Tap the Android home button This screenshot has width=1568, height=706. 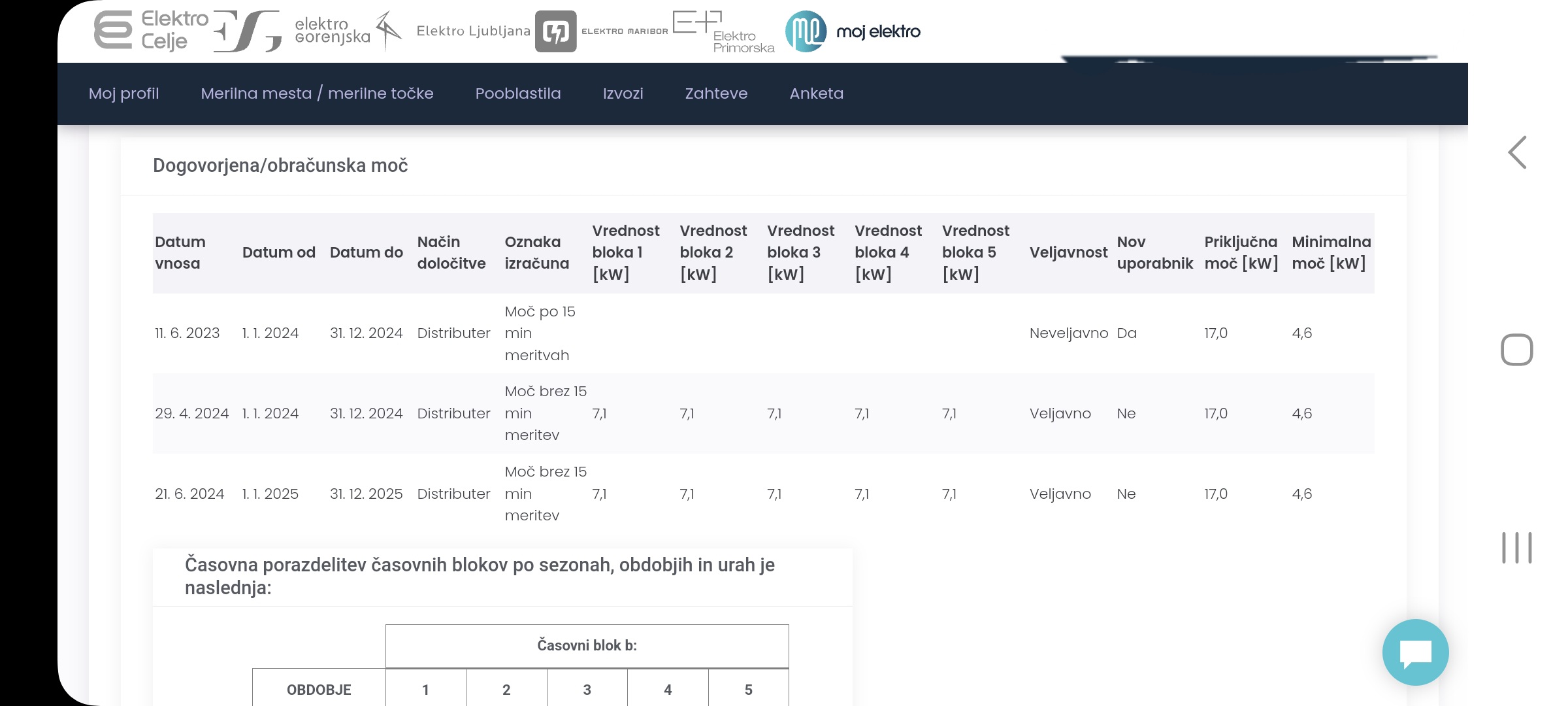point(1517,350)
